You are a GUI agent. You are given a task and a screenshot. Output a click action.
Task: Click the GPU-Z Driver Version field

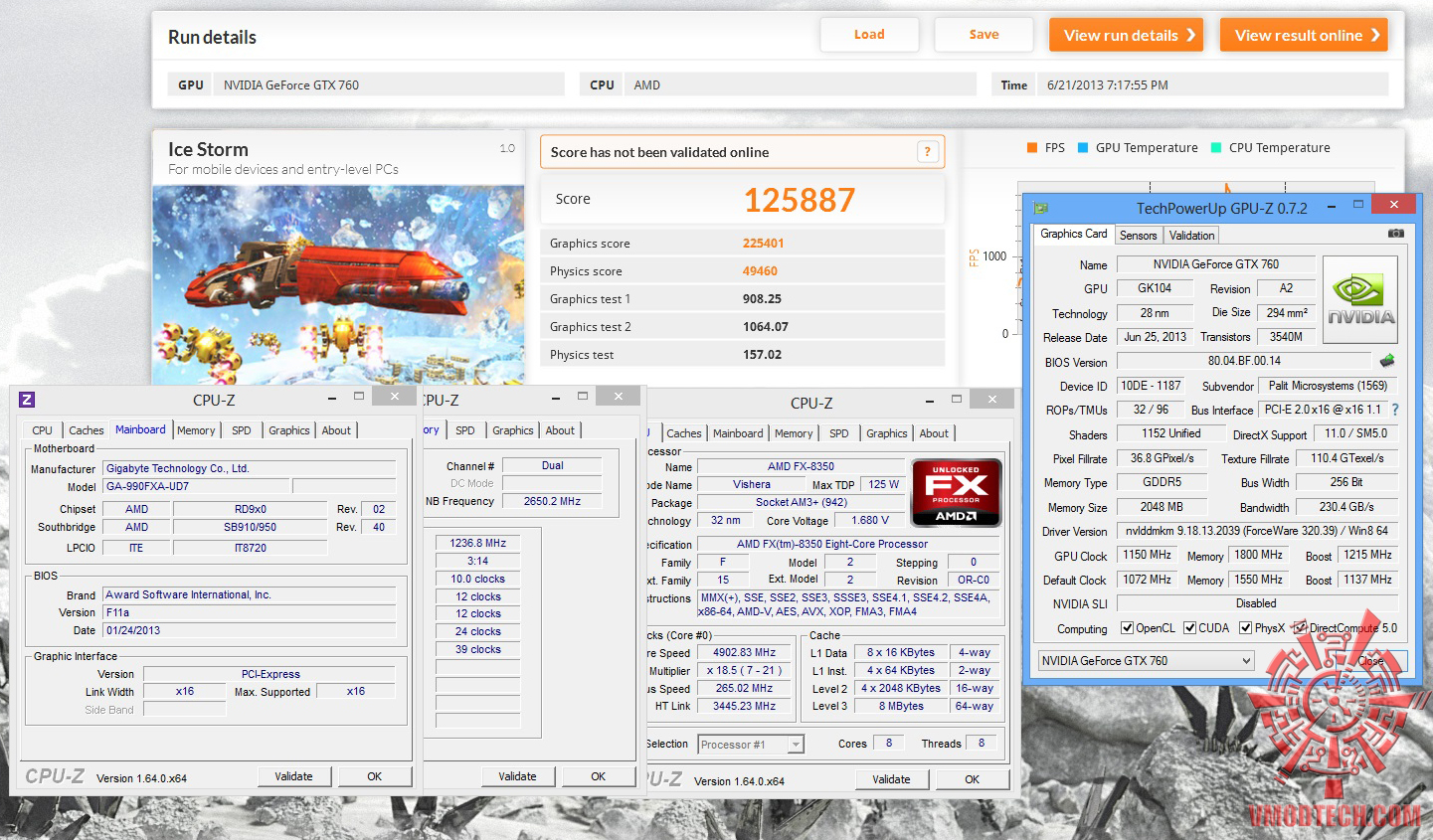(x=1257, y=531)
